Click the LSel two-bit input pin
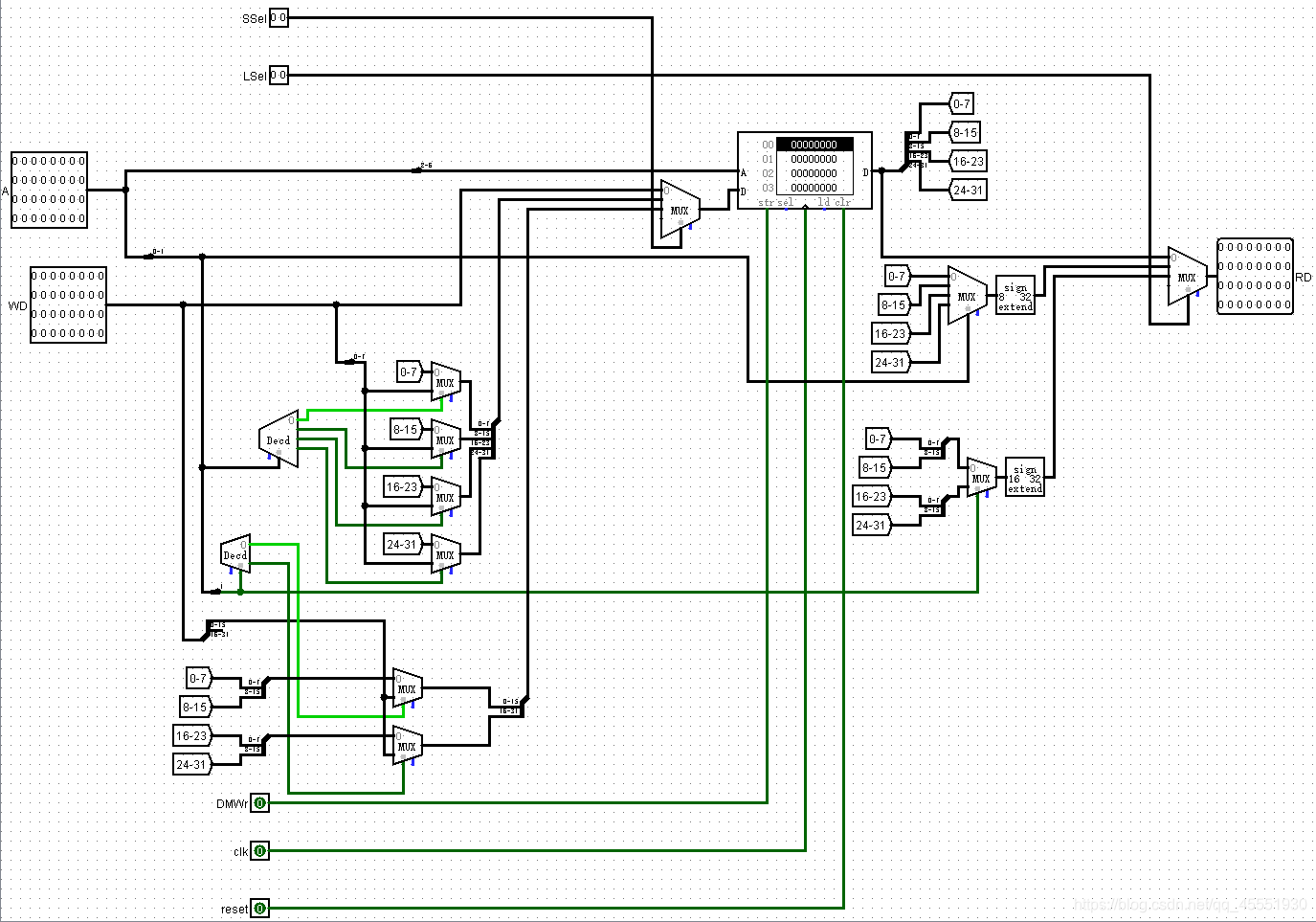This screenshot has width=1316, height=922. pos(279,75)
